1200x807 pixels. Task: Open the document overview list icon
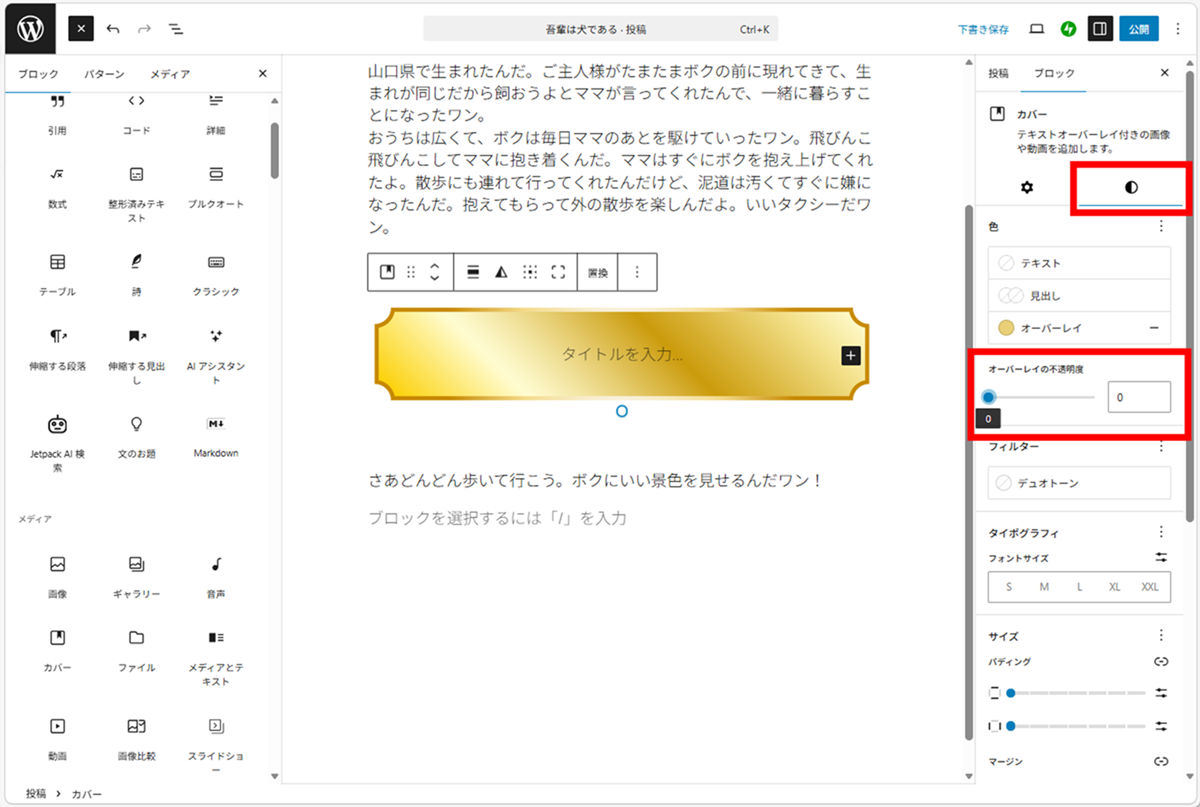coord(176,29)
